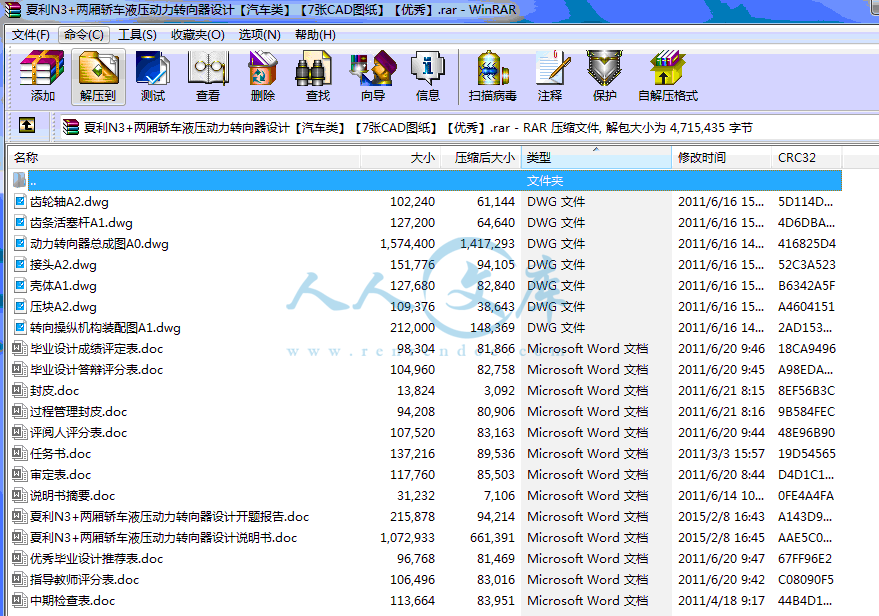
Task: Select file 说明书摘要.doc
Action: tap(72, 495)
